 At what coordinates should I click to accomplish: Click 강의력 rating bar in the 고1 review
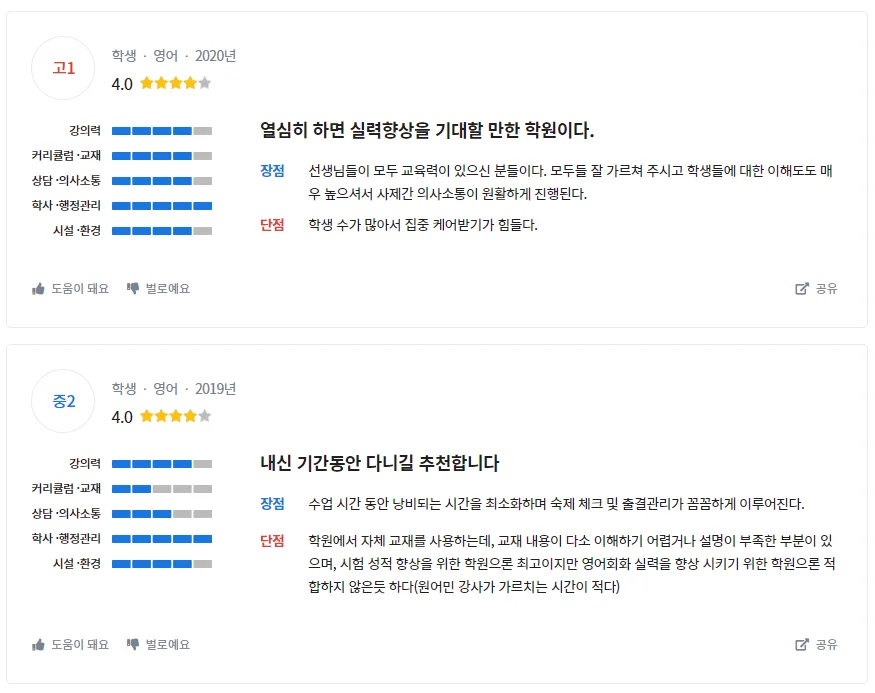click(162, 131)
